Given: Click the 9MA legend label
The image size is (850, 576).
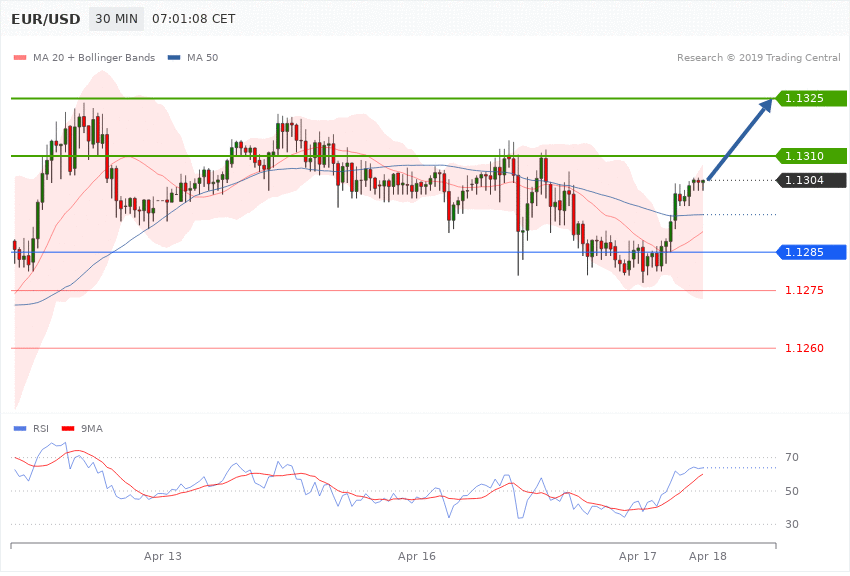Looking at the screenshot, I should click(x=92, y=429).
